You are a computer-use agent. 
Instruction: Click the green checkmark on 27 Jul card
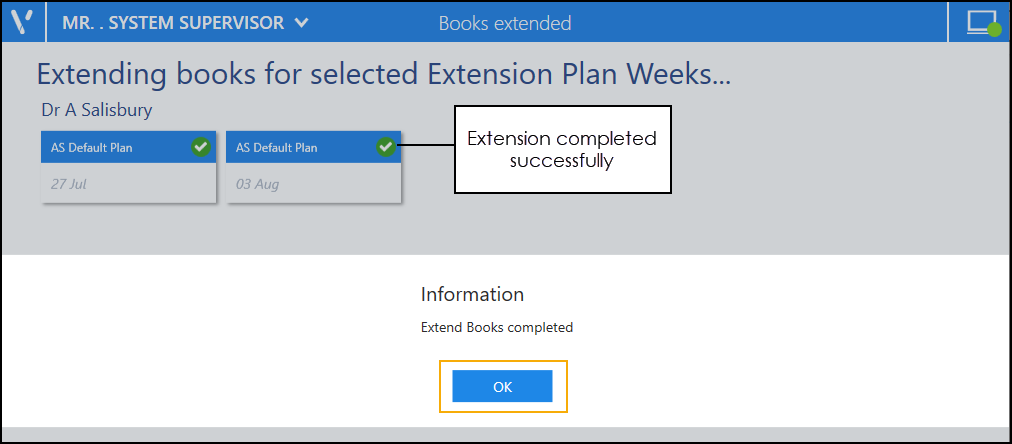tap(201, 147)
